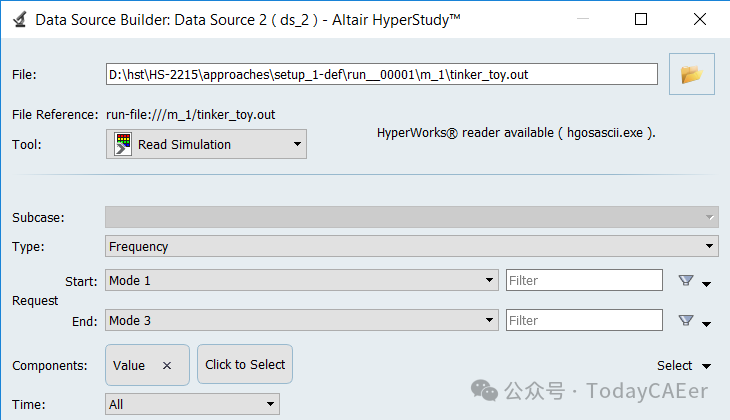Click in the File path field

coord(382,75)
